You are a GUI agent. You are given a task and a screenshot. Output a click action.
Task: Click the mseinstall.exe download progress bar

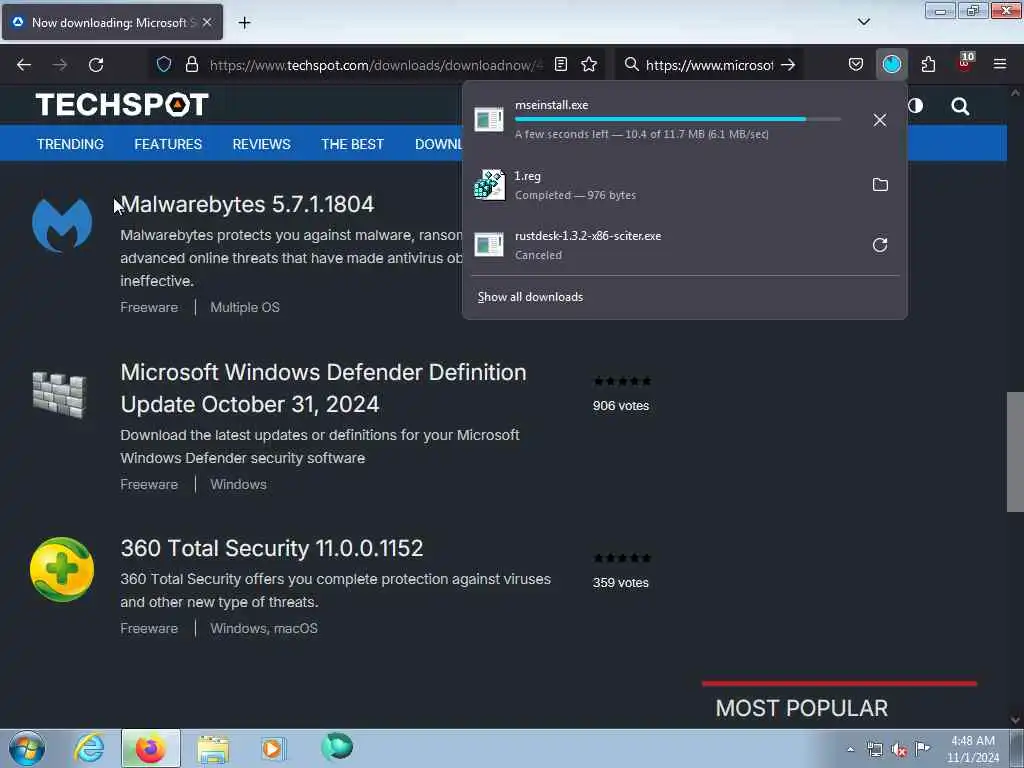click(x=678, y=120)
